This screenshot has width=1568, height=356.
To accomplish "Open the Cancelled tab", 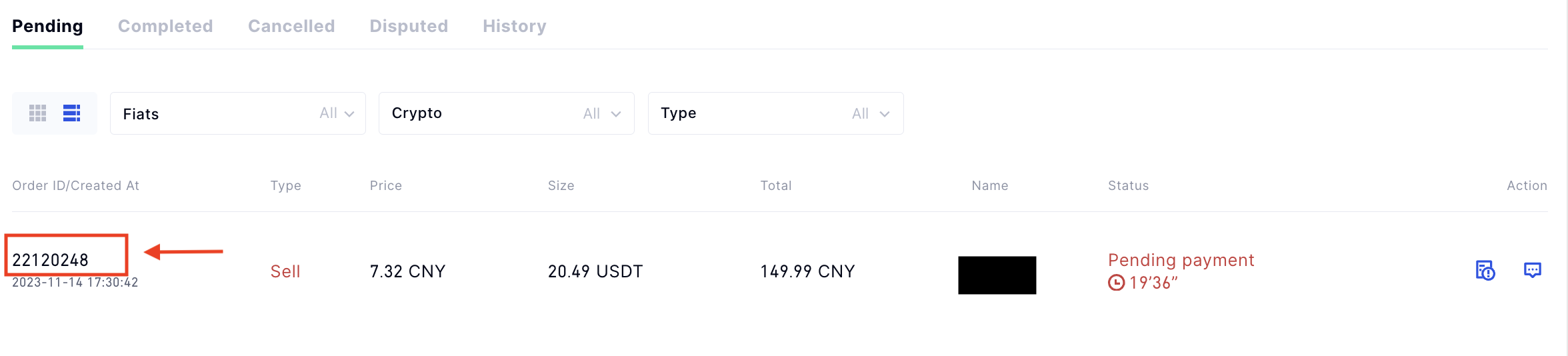I will point(291,26).
